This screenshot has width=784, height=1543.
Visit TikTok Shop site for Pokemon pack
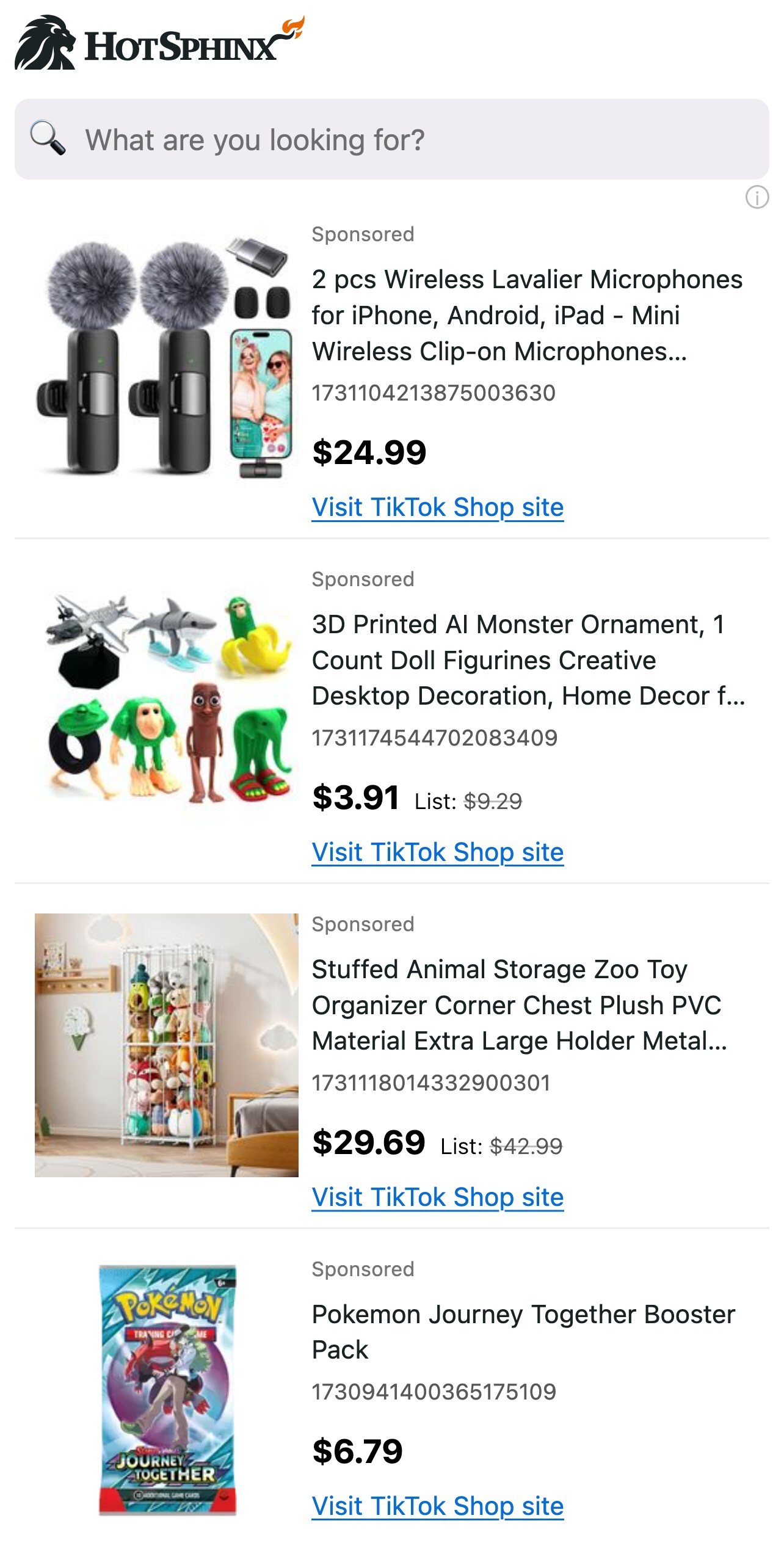tap(437, 1506)
